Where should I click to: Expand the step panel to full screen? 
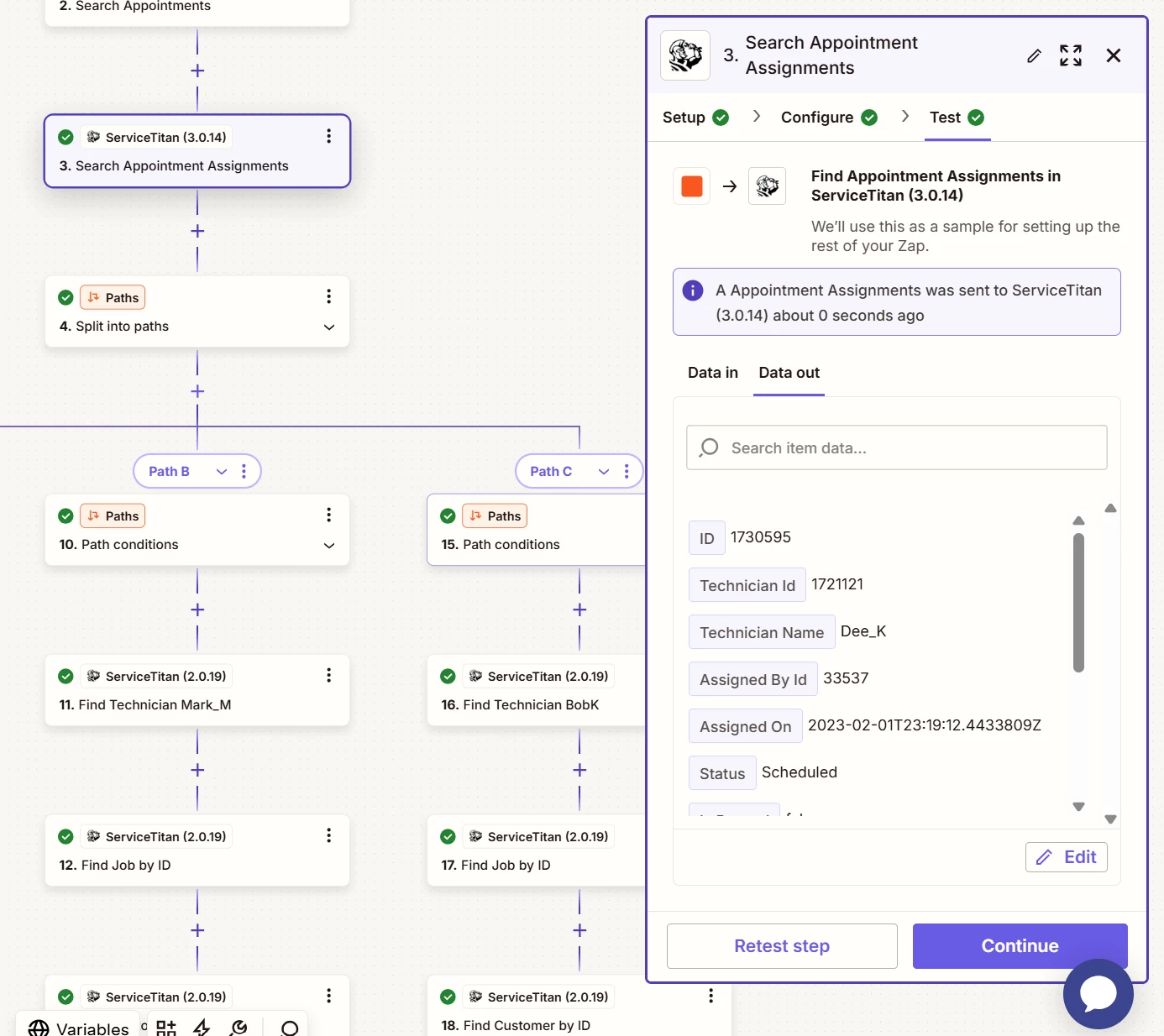(x=1071, y=55)
